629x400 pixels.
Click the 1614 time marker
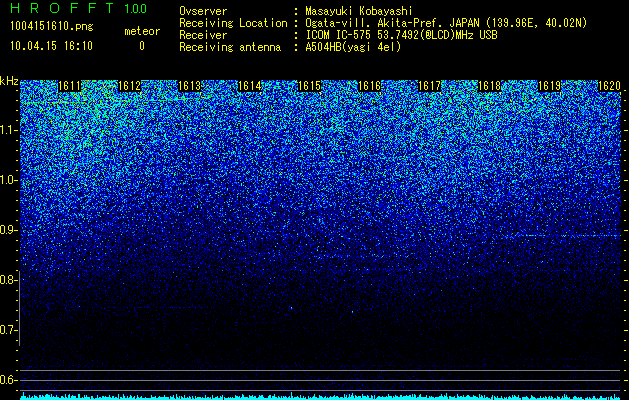pyautogui.click(x=250, y=86)
